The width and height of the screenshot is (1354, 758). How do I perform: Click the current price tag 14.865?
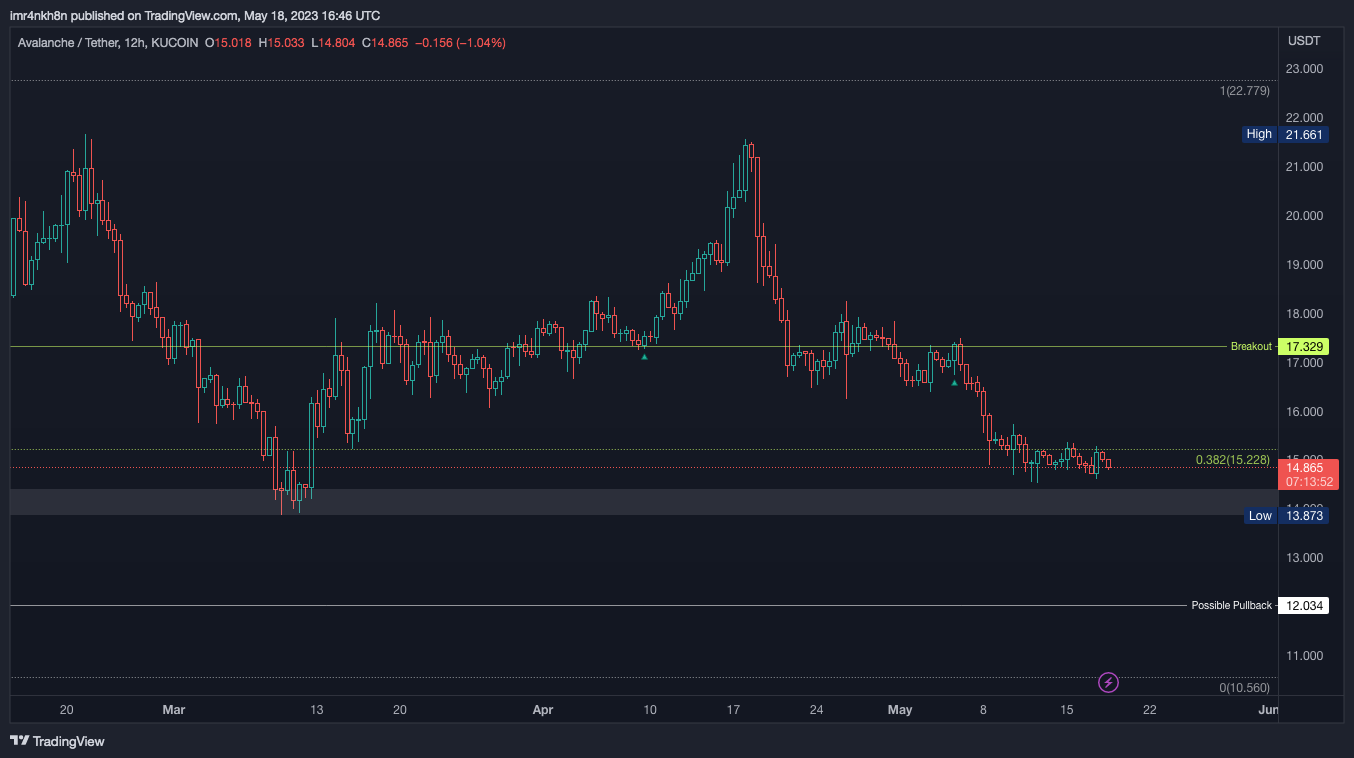[x=1305, y=467]
